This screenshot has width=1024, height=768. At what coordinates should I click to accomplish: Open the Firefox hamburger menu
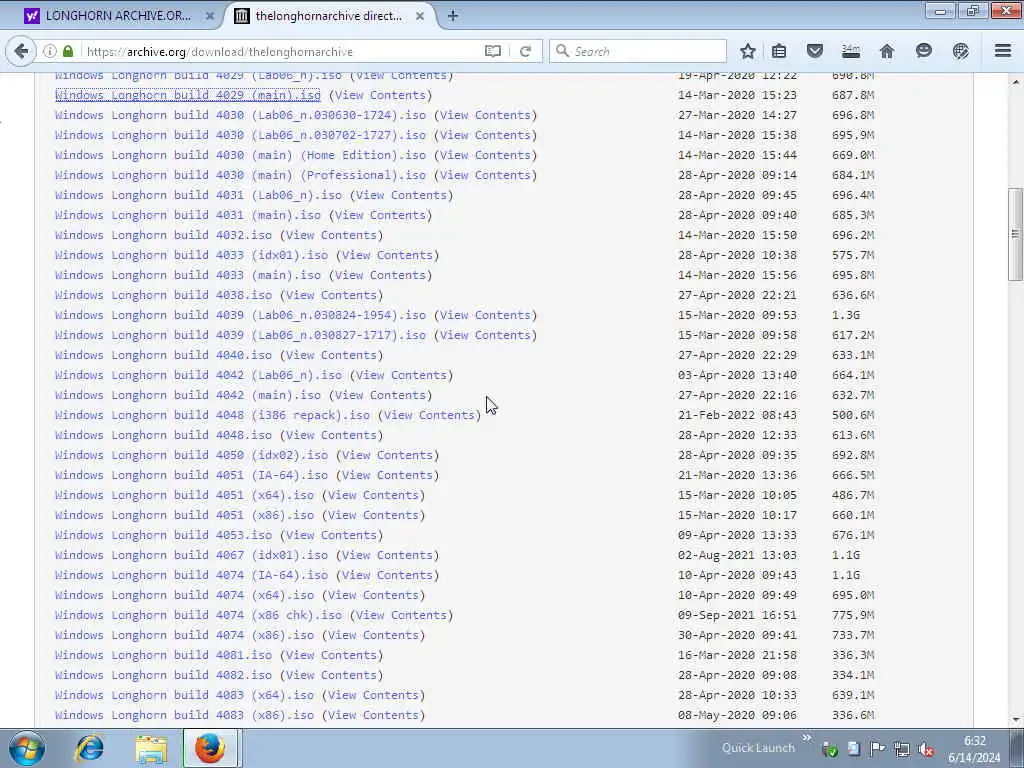[x=1003, y=51]
